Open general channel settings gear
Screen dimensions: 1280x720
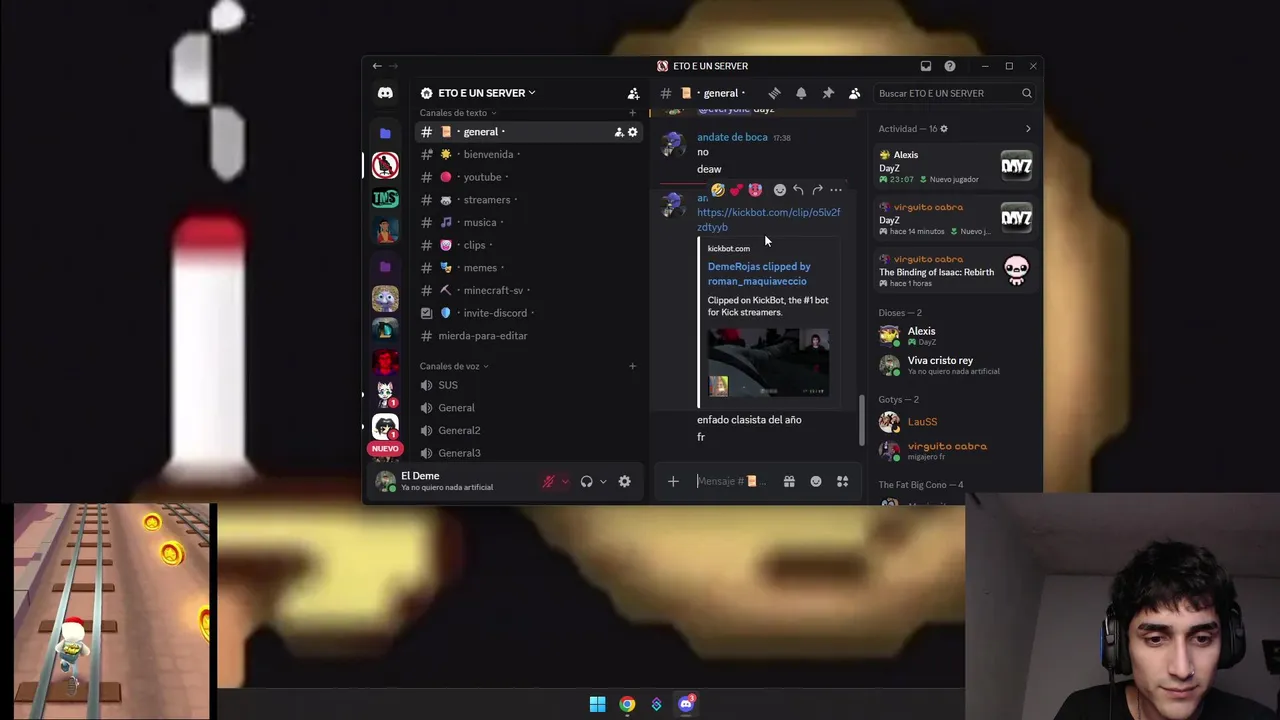tap(632, 132)
